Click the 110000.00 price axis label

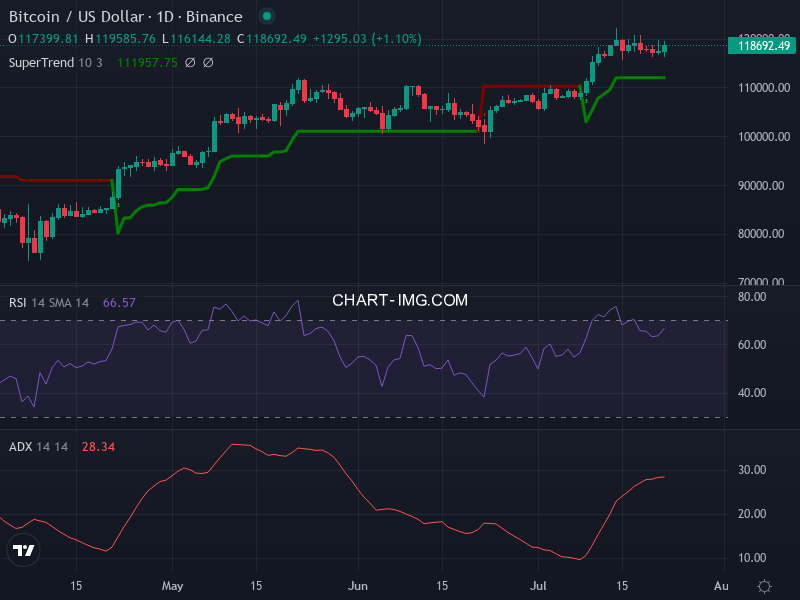click(x=764, y=88)
